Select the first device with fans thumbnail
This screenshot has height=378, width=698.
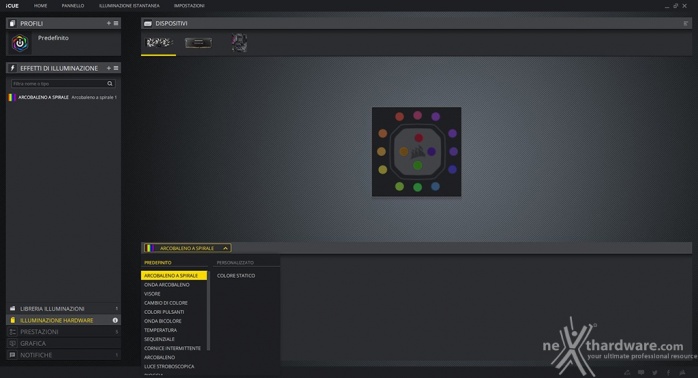pyautogui.click(x=159, y=43)
